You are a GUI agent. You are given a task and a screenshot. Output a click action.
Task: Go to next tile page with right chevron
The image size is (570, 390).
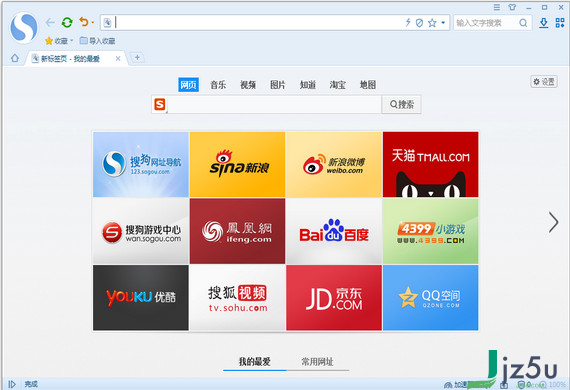tap(554, 222)
